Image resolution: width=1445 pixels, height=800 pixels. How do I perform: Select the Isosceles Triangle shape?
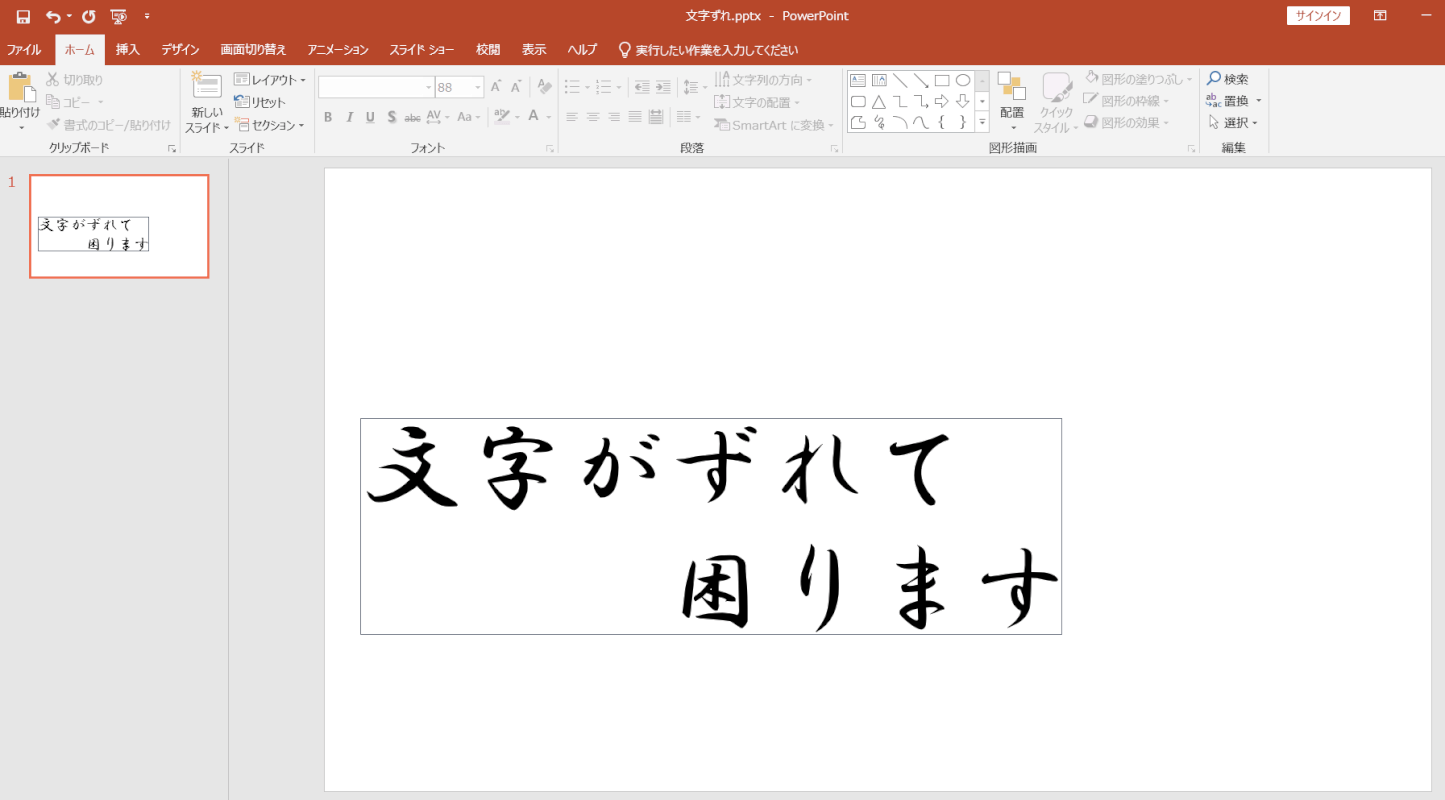[x=879, y=101]
